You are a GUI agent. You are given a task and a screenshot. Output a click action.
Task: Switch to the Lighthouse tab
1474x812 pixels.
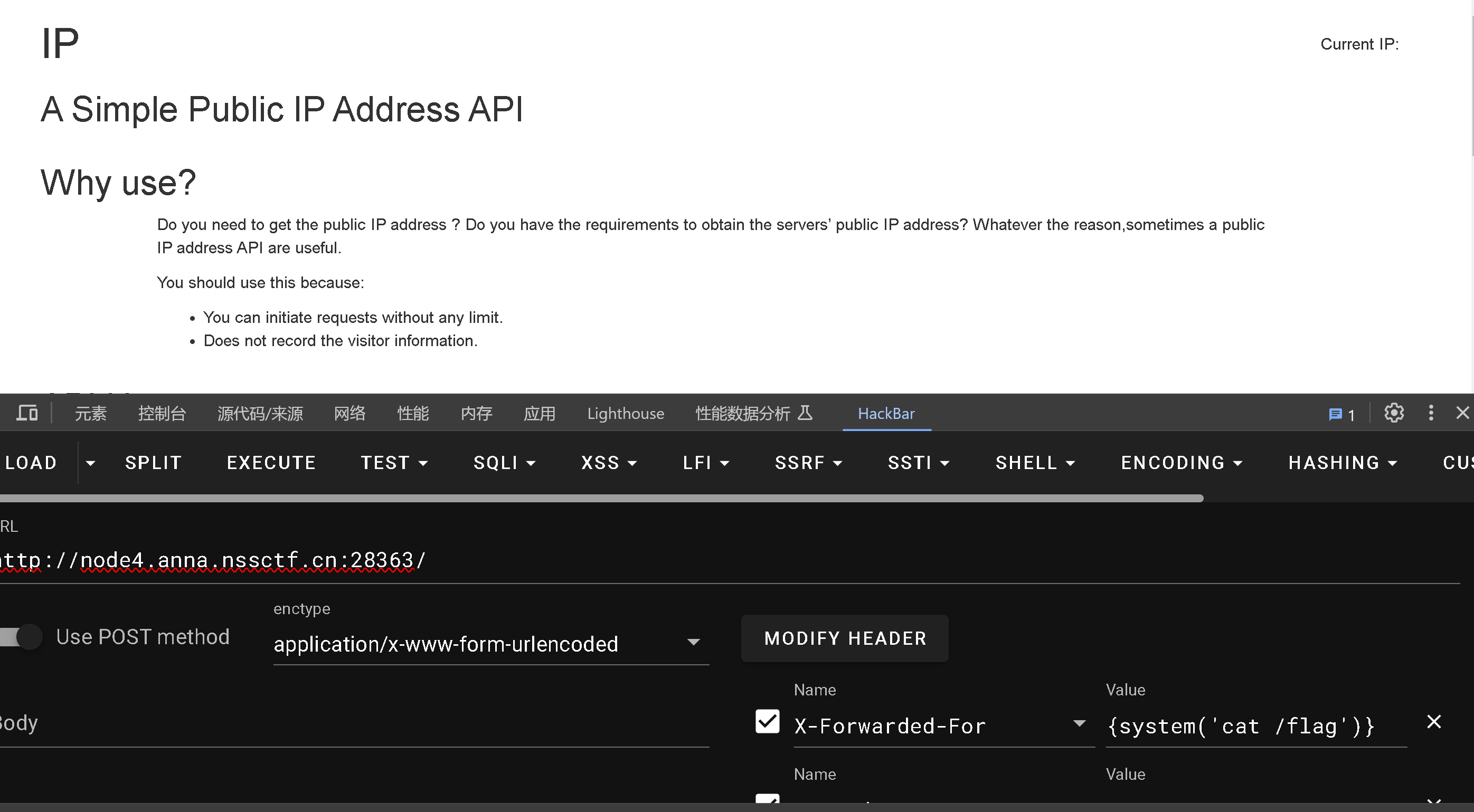(x=626, y=414)
